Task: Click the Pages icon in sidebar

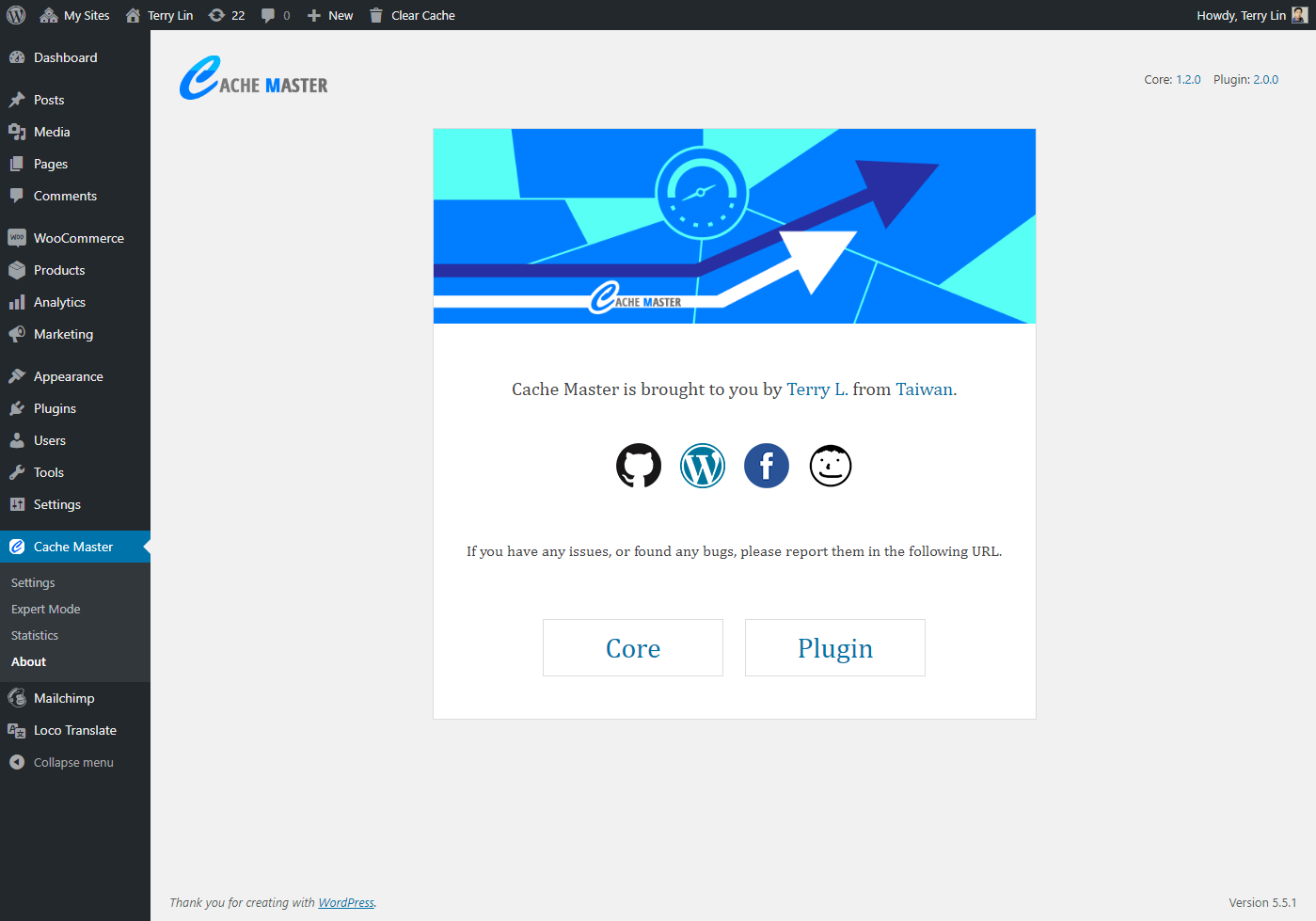Action: 17,164
